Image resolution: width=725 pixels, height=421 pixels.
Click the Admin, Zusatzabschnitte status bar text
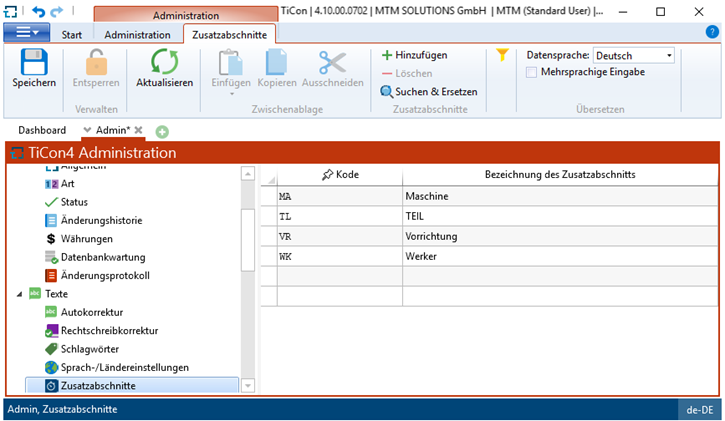[x=62, y=409]
